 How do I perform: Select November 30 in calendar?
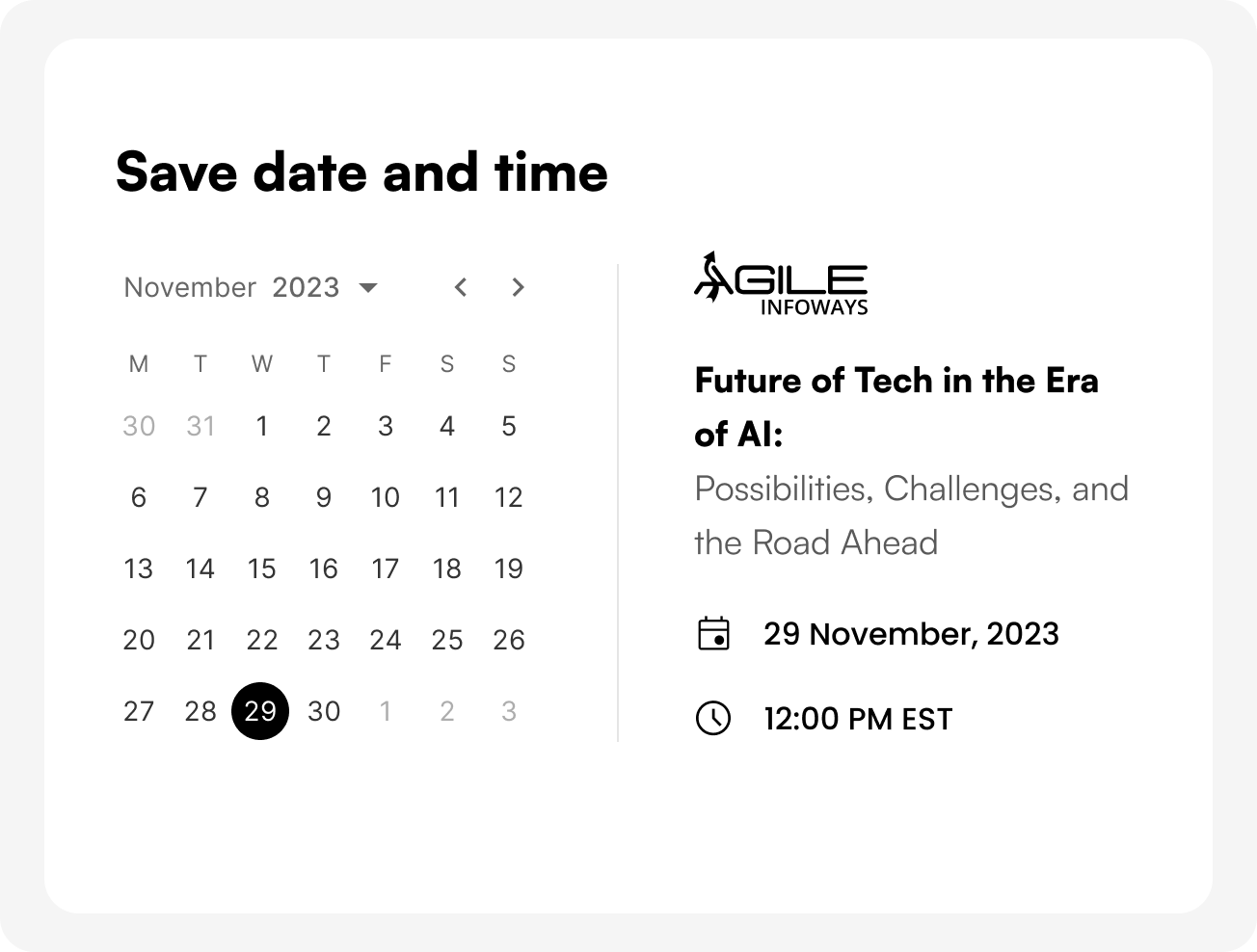click(x=324, y=711)
